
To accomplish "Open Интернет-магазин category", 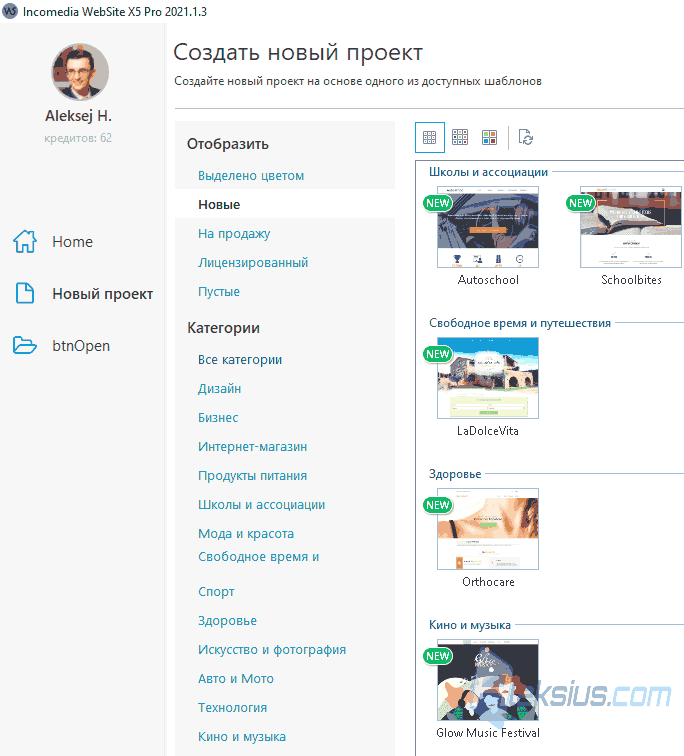I will [253, 446].
